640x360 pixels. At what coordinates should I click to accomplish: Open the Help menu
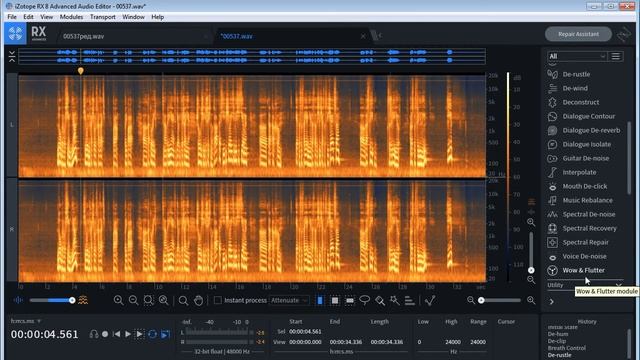point(158,17)
